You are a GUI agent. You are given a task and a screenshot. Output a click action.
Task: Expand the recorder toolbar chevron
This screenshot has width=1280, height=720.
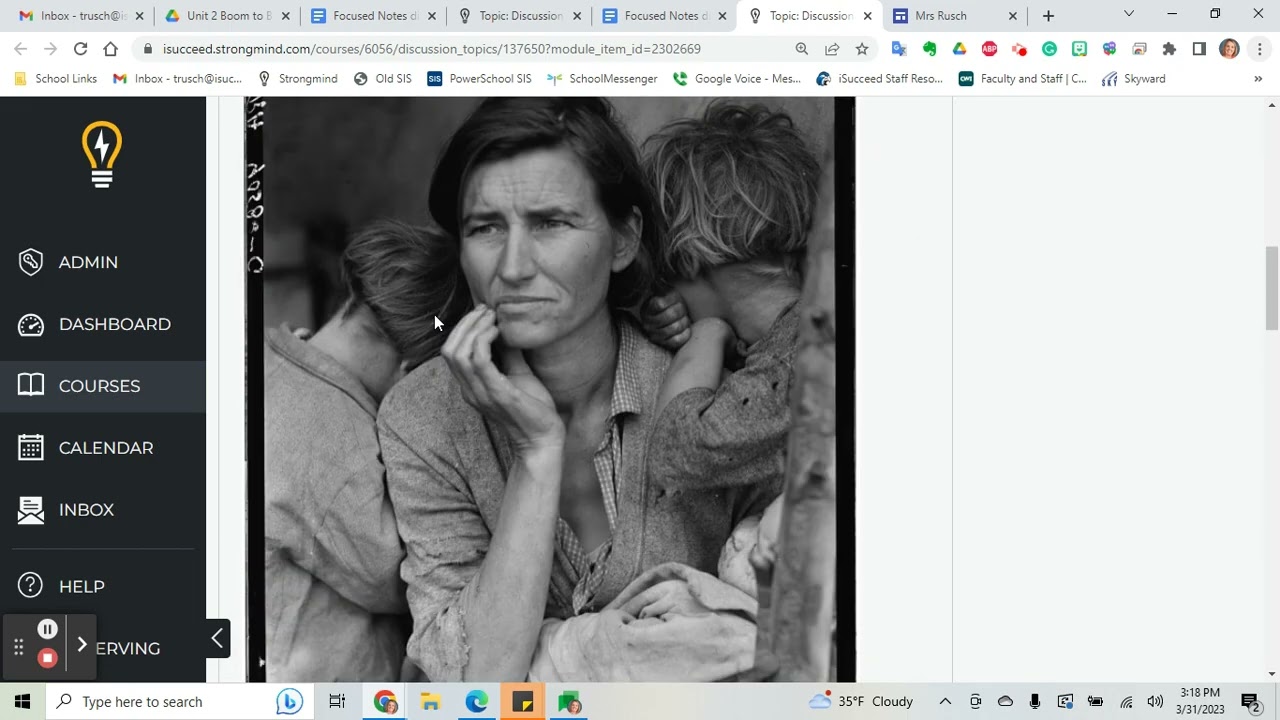click(82, 645)
